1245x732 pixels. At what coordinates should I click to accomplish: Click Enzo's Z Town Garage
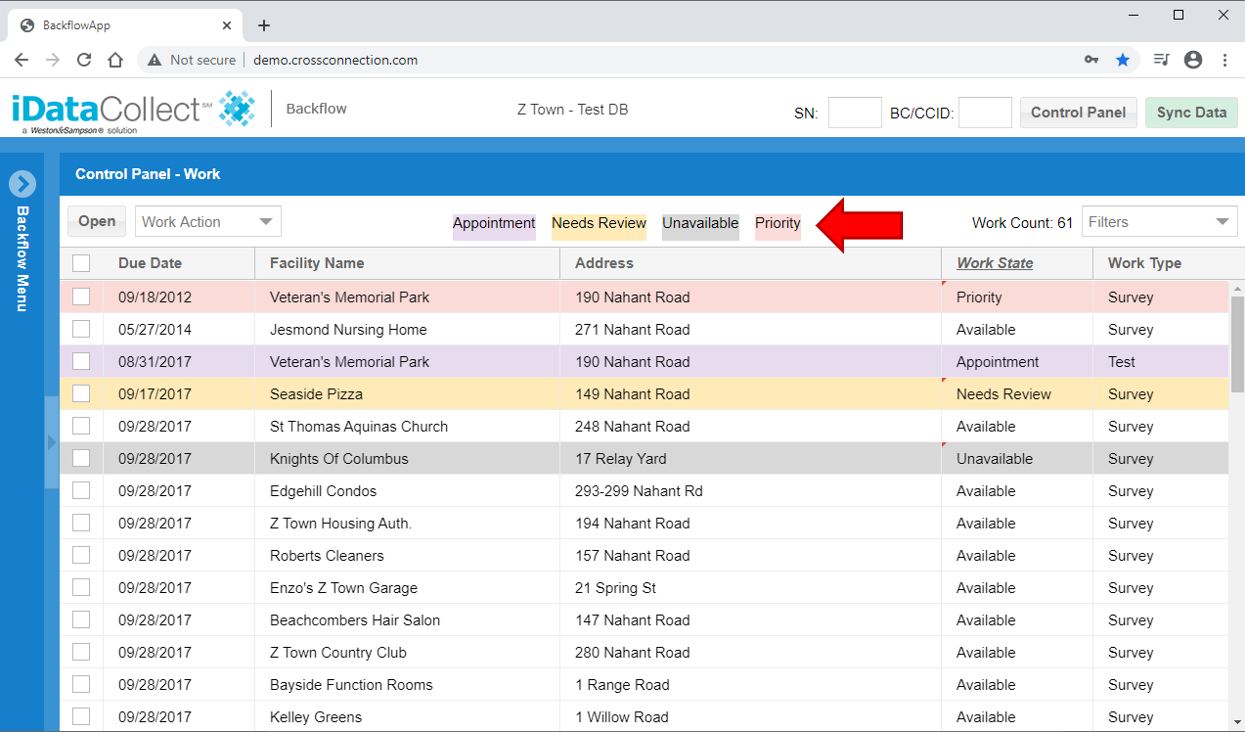tap(343, 588)
